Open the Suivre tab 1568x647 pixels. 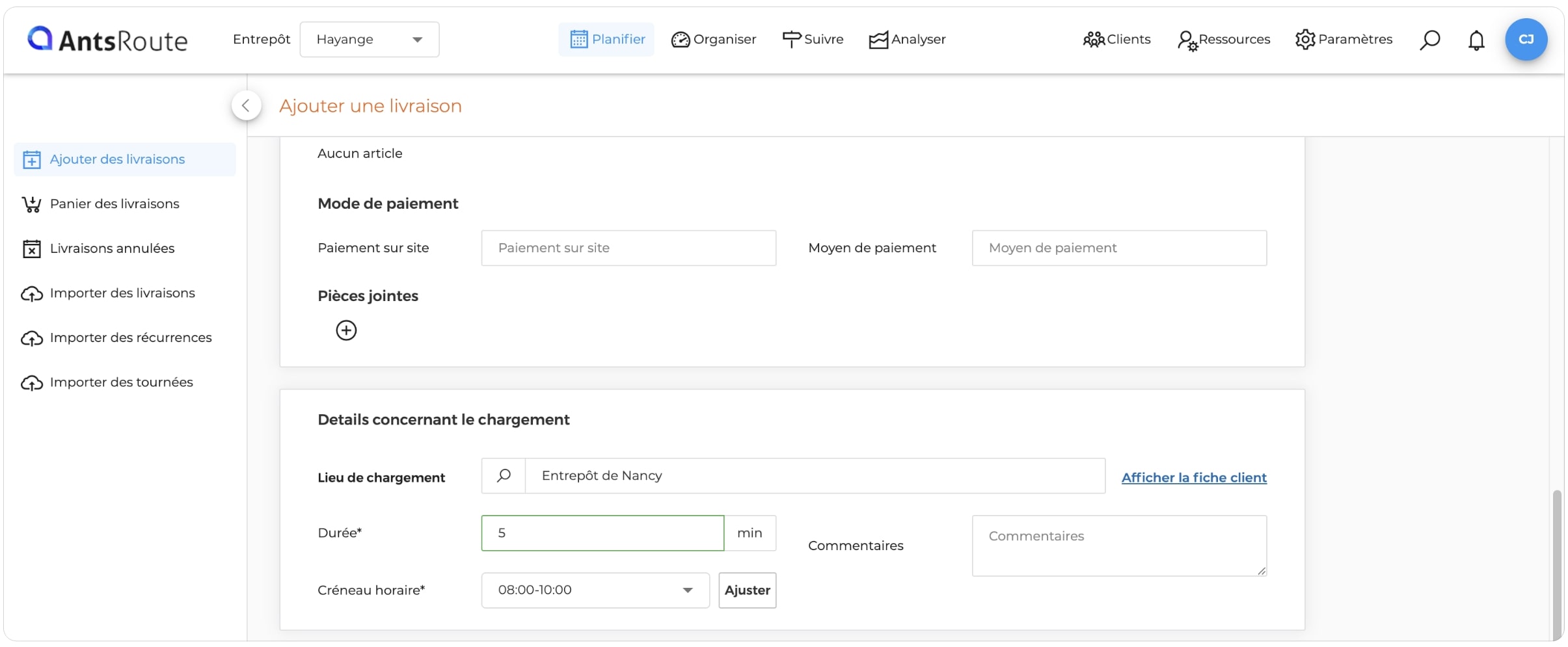click(813, 40)
